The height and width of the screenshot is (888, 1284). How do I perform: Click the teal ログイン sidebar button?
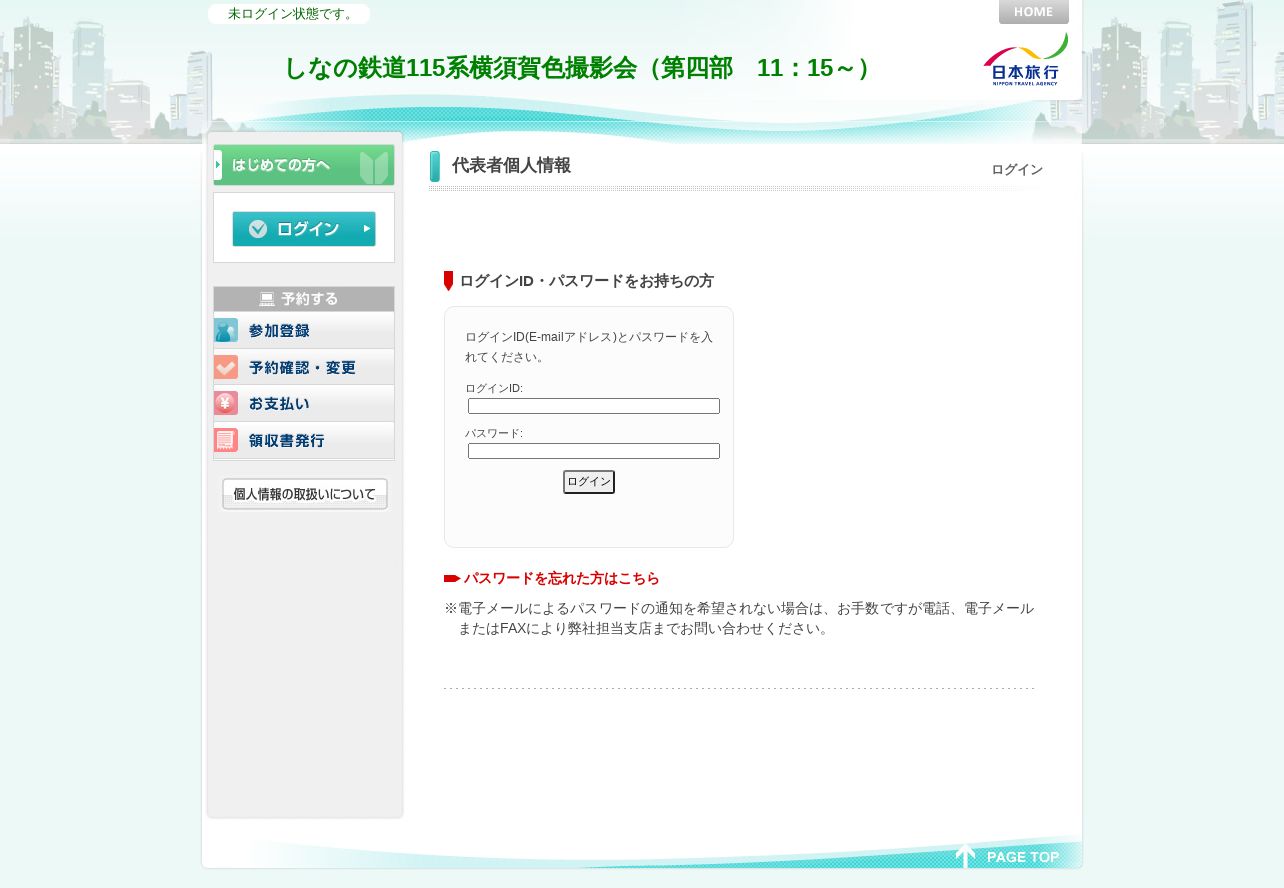(304, 229)
